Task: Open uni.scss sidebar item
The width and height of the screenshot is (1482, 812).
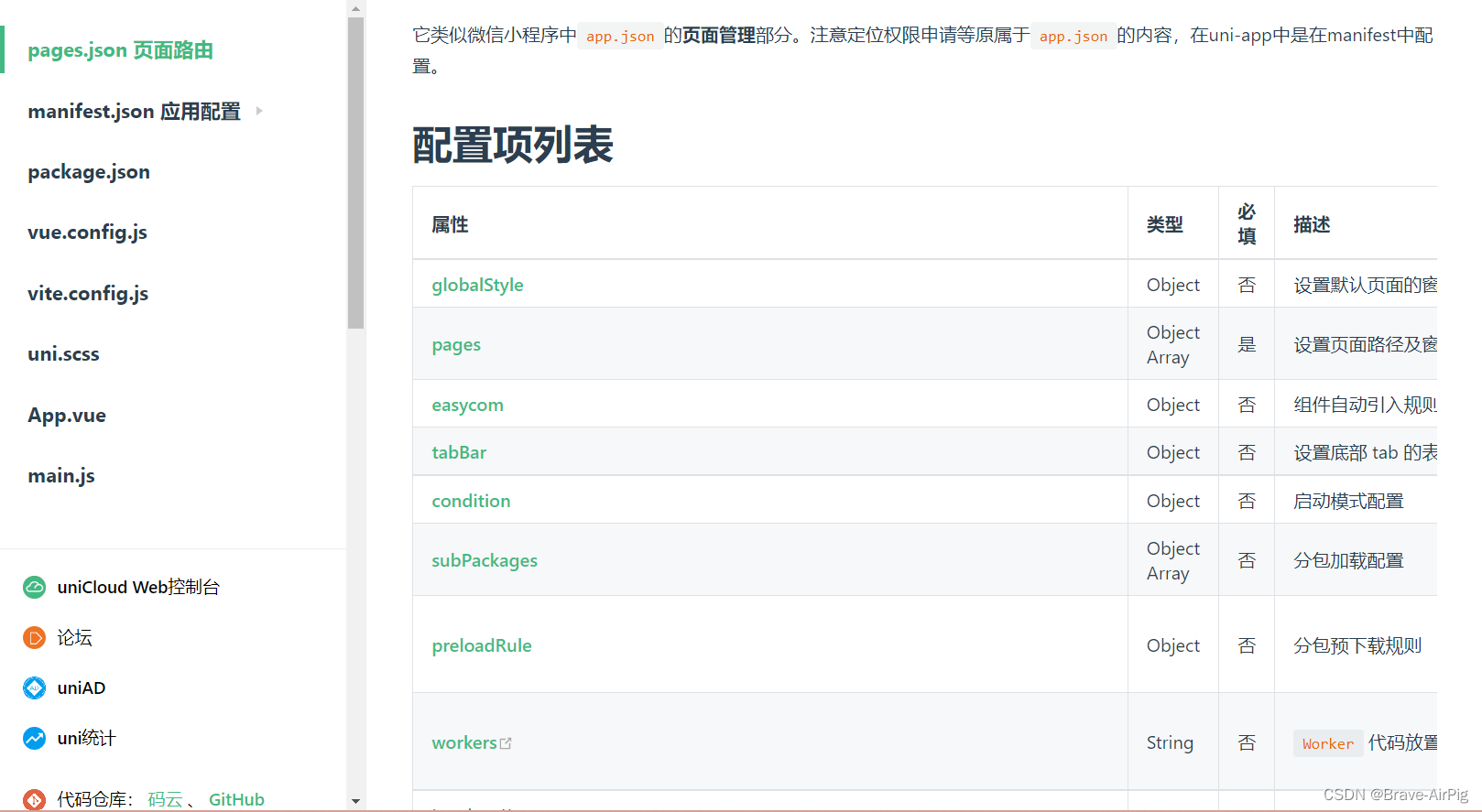Action: [63, 354]
